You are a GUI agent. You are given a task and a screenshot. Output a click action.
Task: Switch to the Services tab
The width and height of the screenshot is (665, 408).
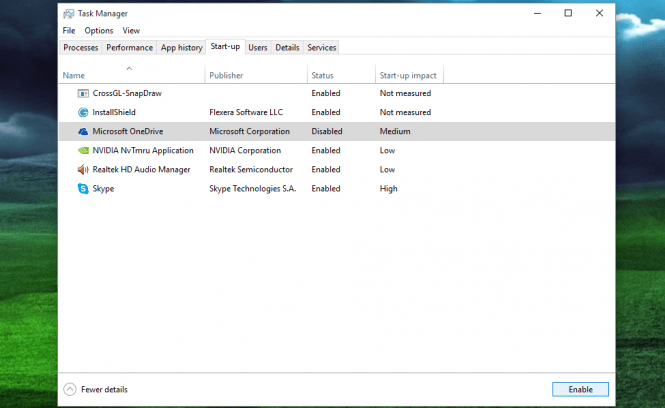[x=322, y=48]
